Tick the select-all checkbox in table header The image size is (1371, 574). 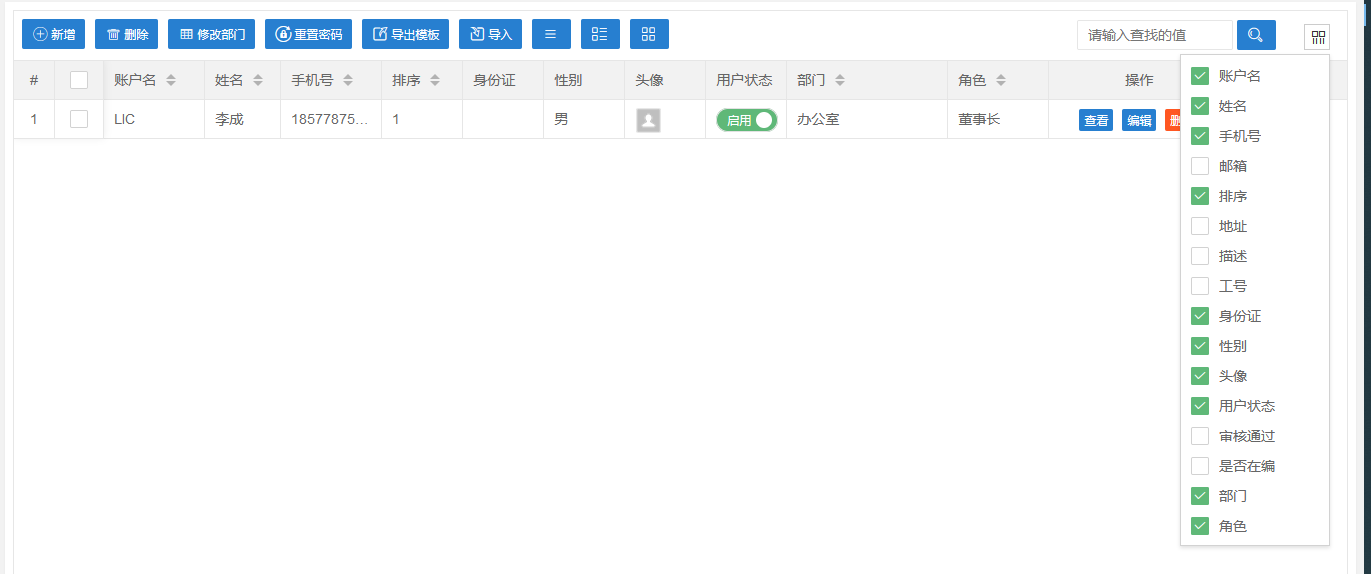[x=79, y=80]
